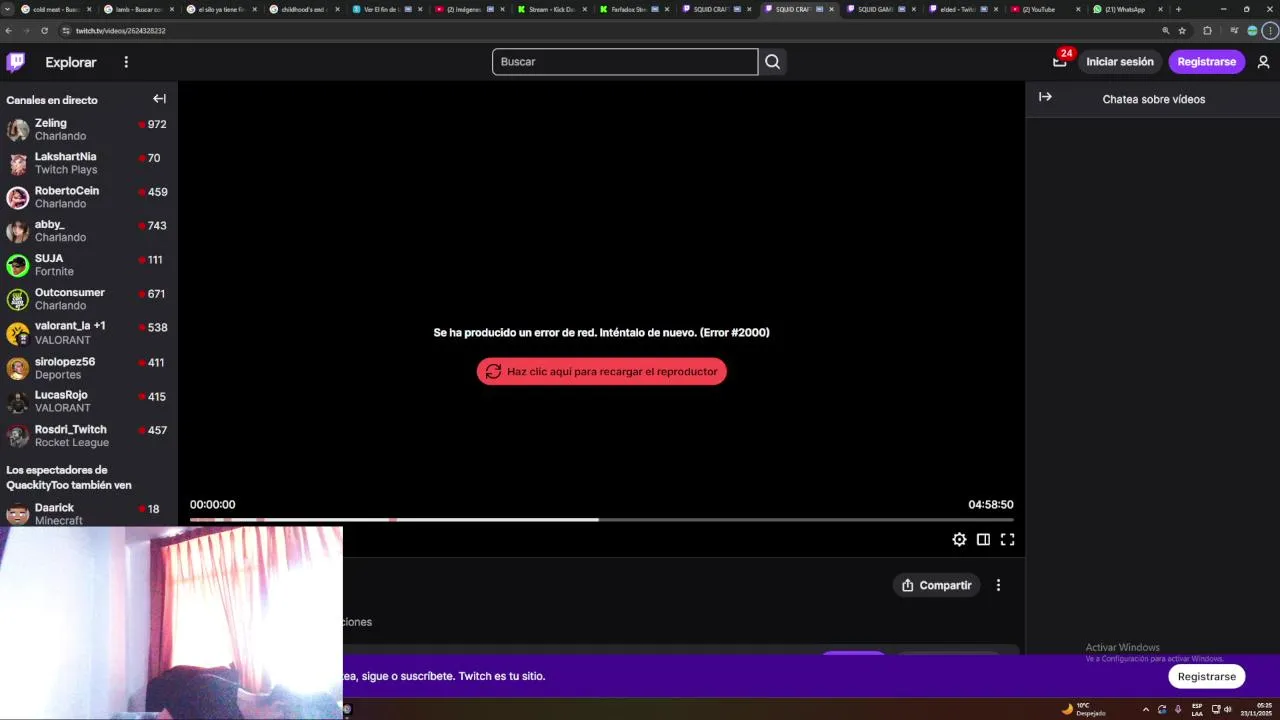This screenshot has height=720, width=1280.
Task: Switch to the 'el silo ya tiene' tab
Action: click(x=221, y=9)
